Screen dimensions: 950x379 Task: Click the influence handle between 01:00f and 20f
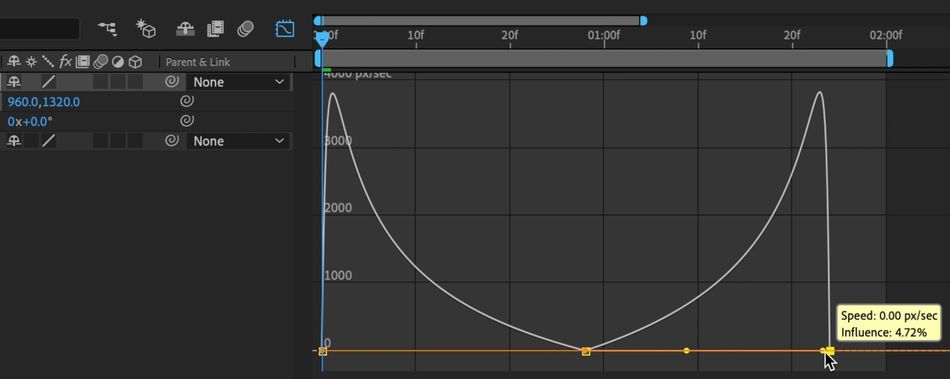click(x=686, y=351)
